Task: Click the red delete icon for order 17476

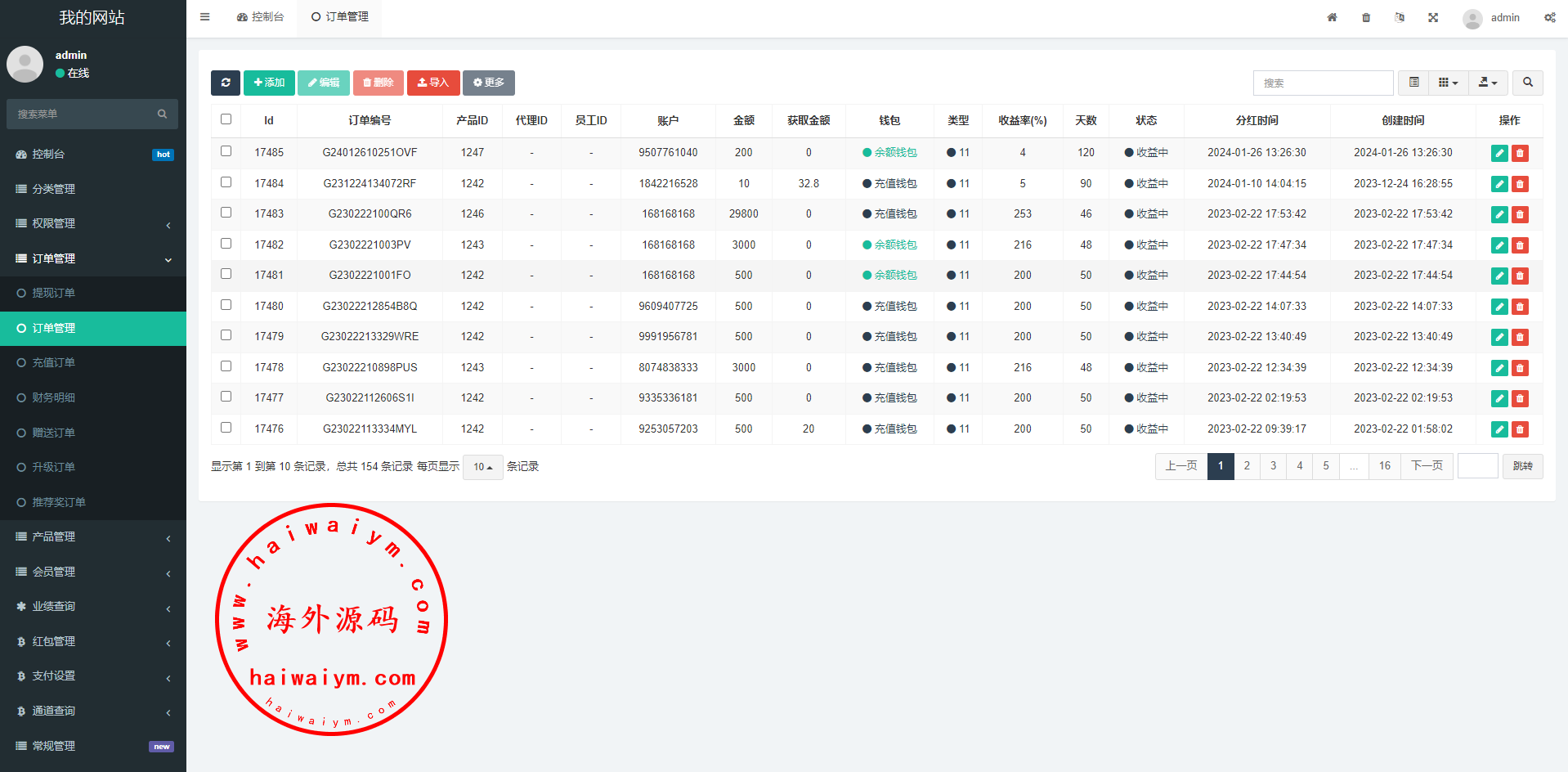Action: (x=1520, y=429)
